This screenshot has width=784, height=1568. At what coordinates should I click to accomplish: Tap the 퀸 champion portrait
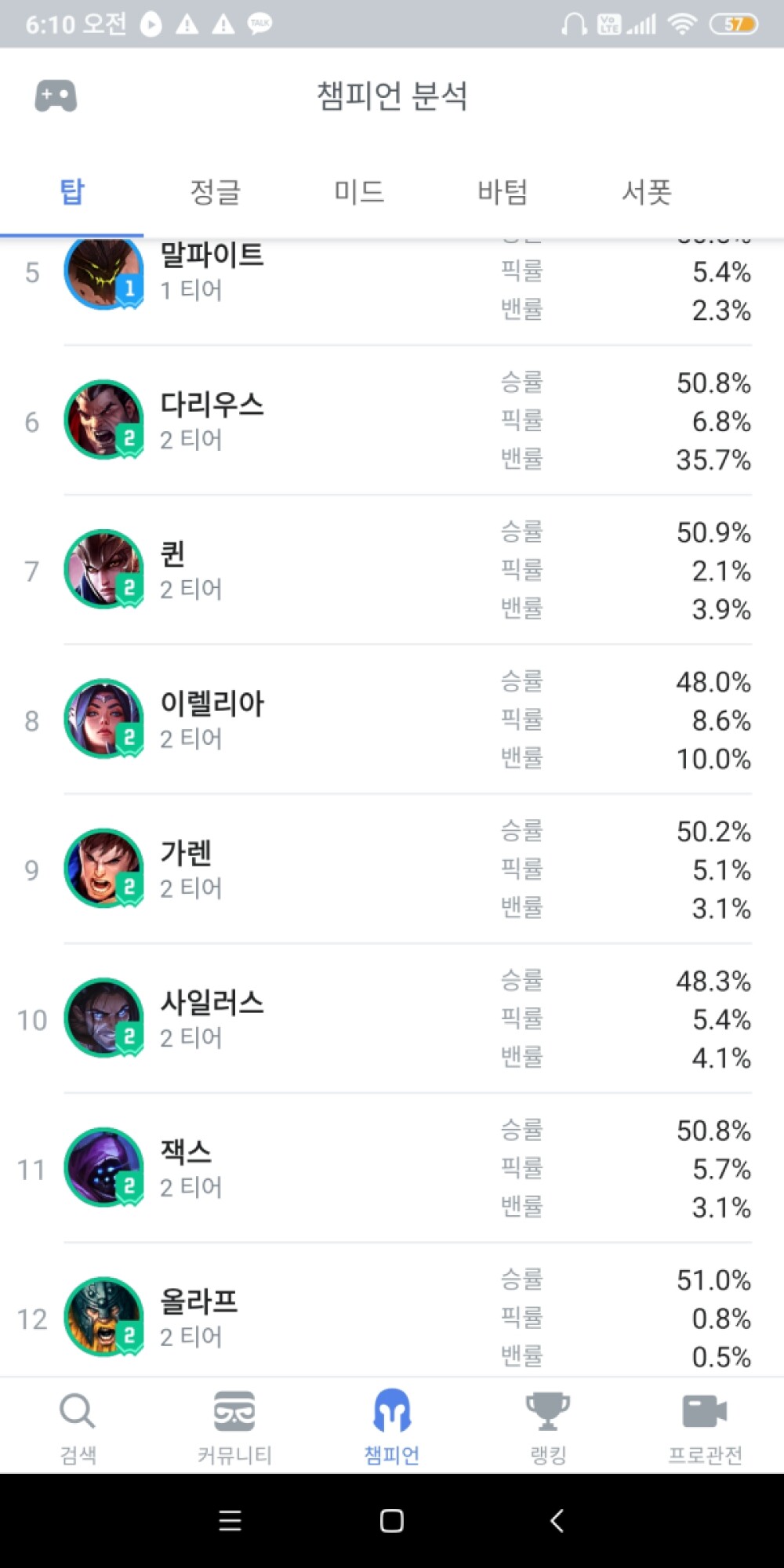click(103, 570)
